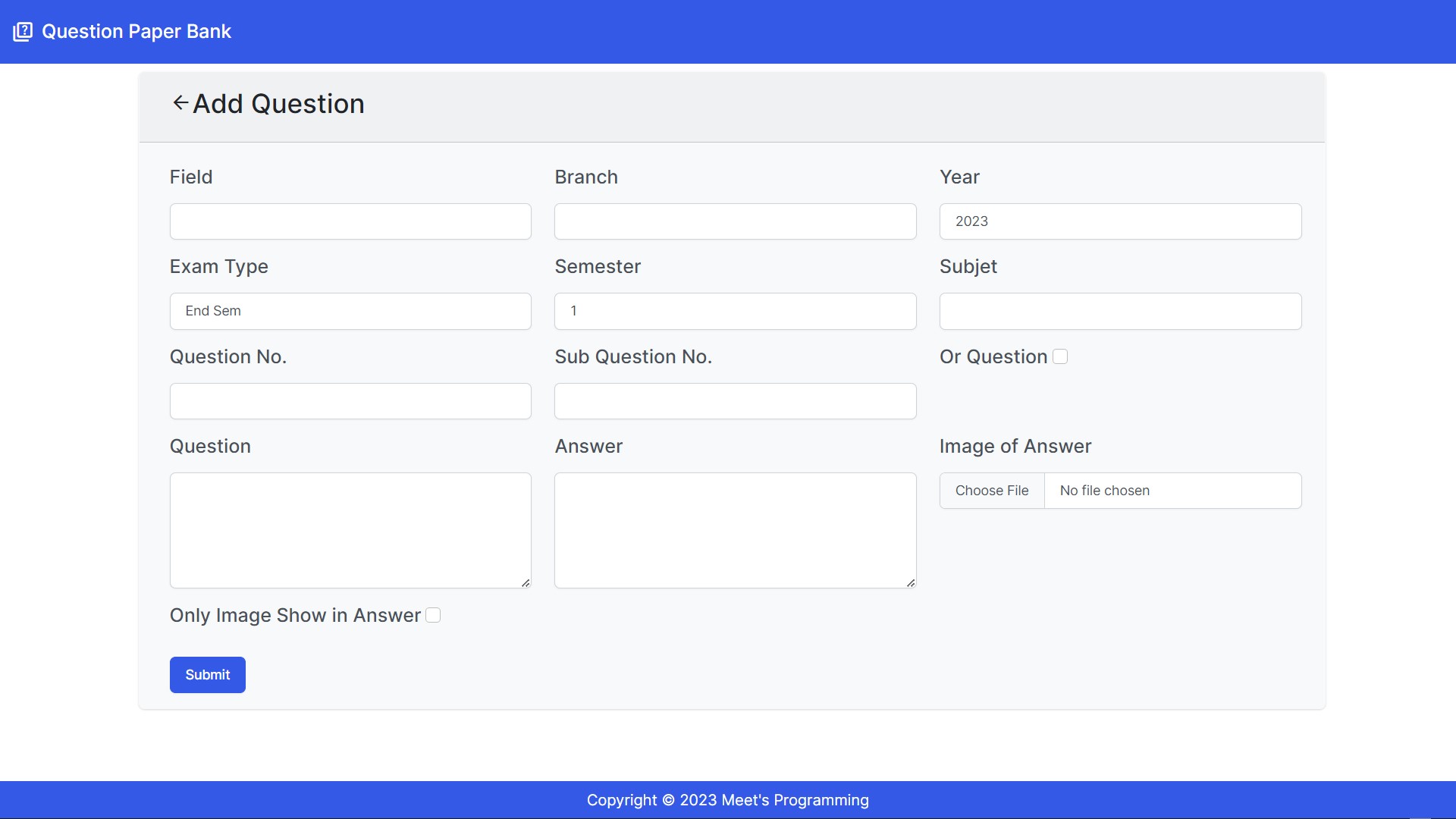Click the Question Paper Bank logo icon
The image size is (1456, 819).
(x=23, y=32)
